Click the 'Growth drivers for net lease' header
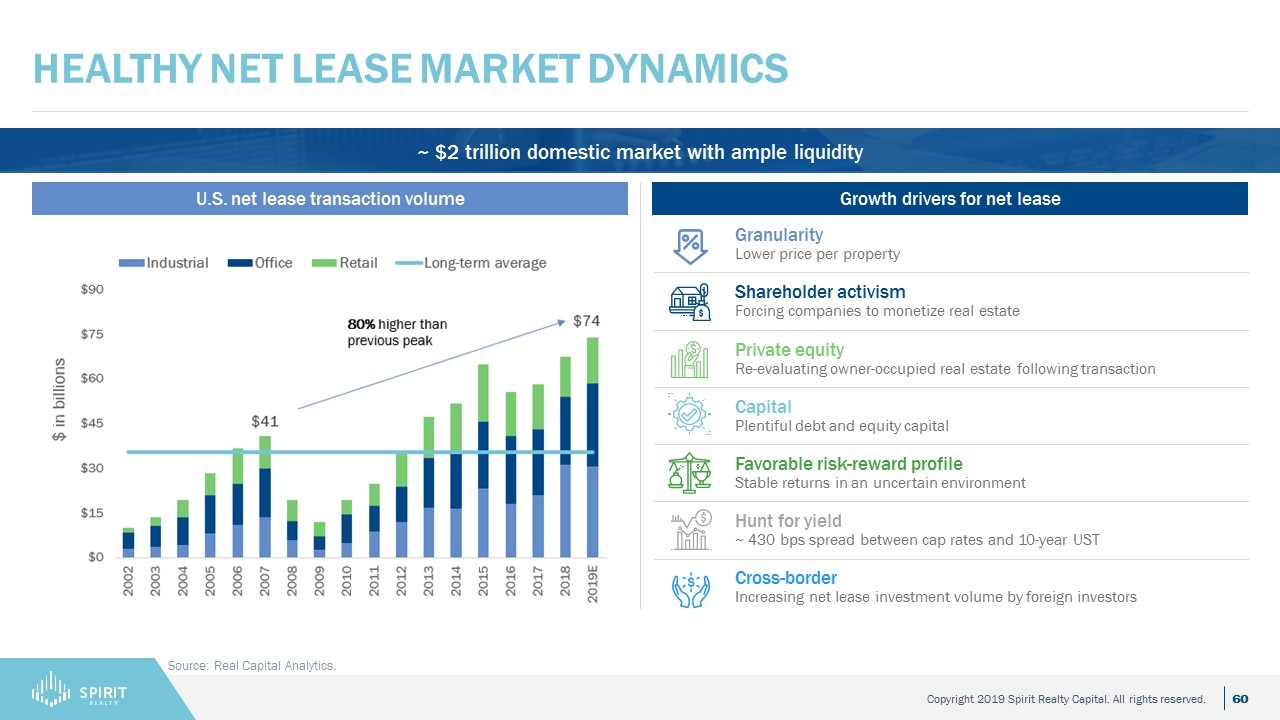Screen dimensions: 1280x720 point(950,199)
